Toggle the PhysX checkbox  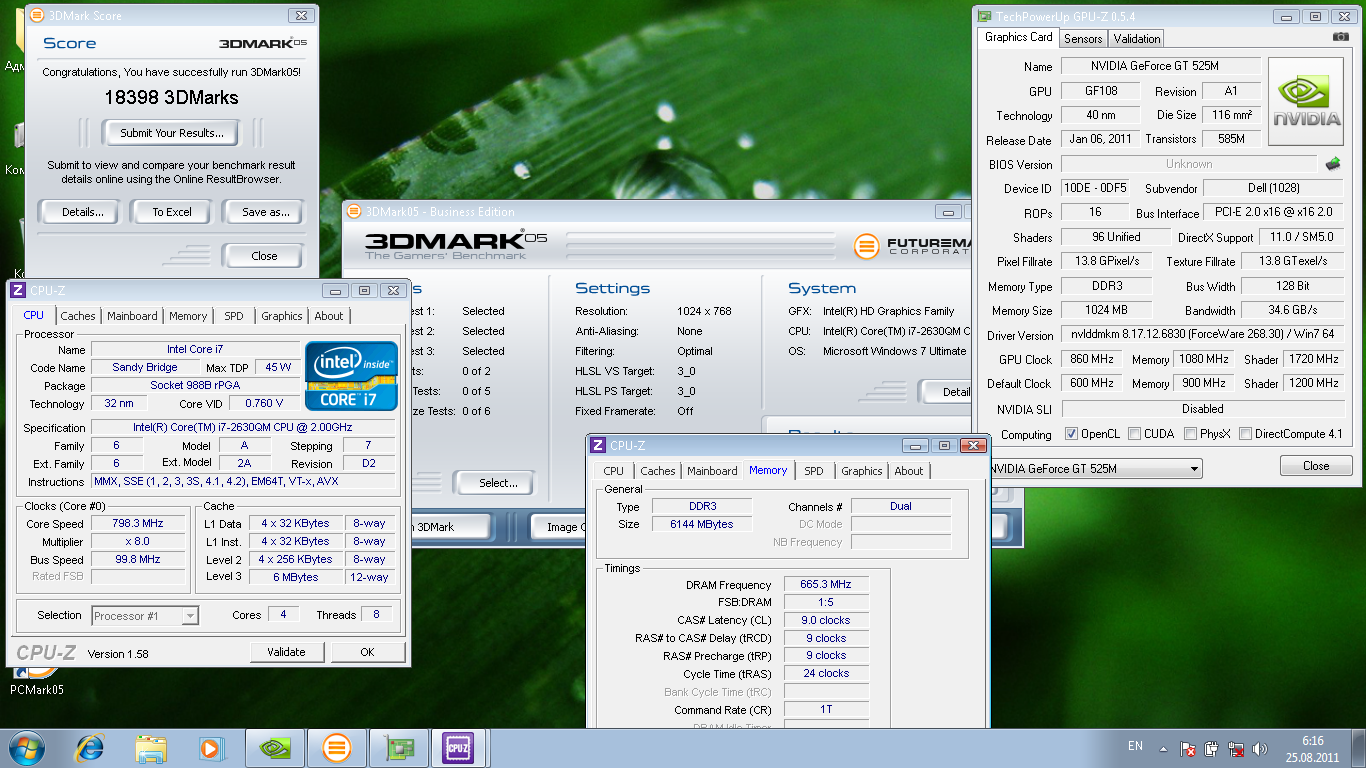pos(1190,434)
